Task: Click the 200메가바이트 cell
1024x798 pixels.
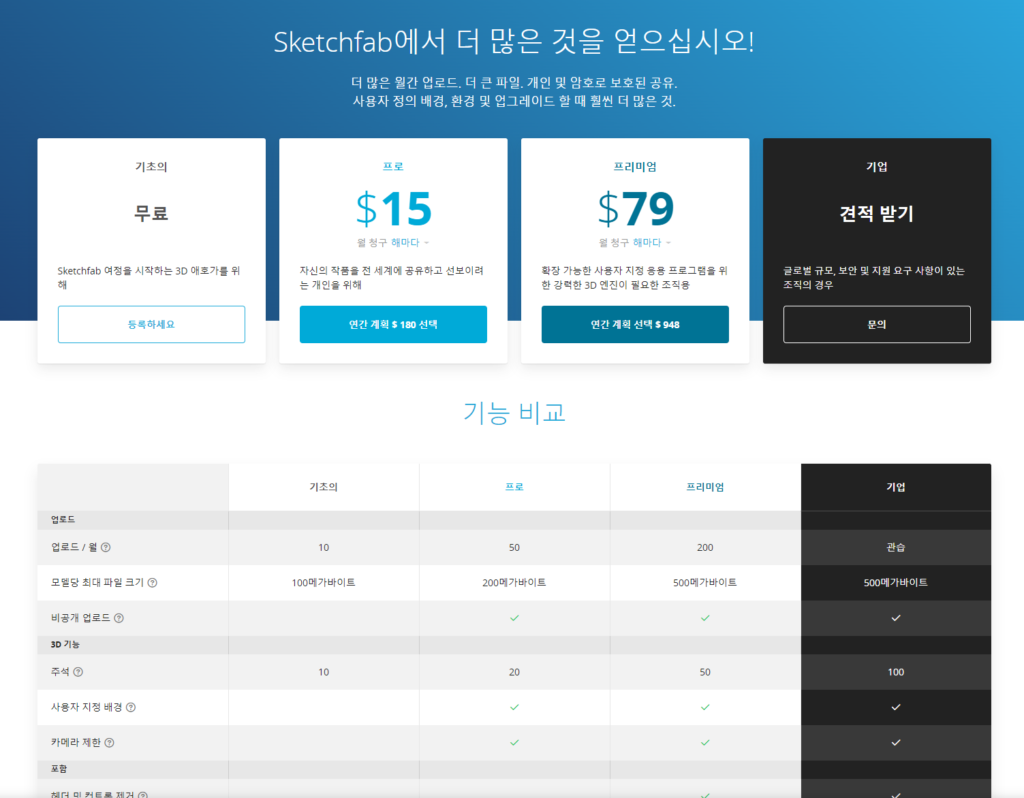Action: [x=515, y=583]
